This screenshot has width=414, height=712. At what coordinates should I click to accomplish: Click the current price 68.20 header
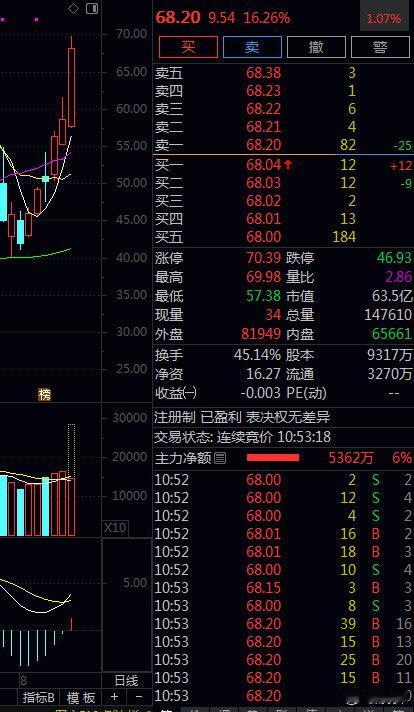[x=178, y=17]
